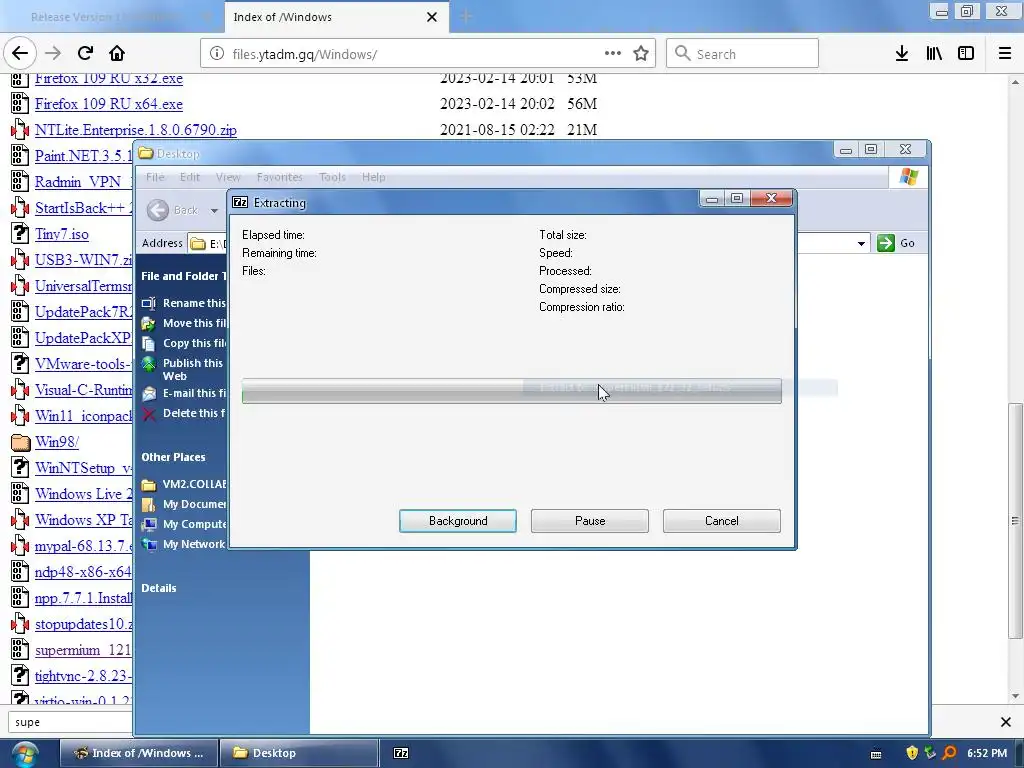This screenshot has width=1024, height=768.
Task: Open the NTLite.Enterprise.1.8.0.6790.zip link
Action: pos(135,130)
